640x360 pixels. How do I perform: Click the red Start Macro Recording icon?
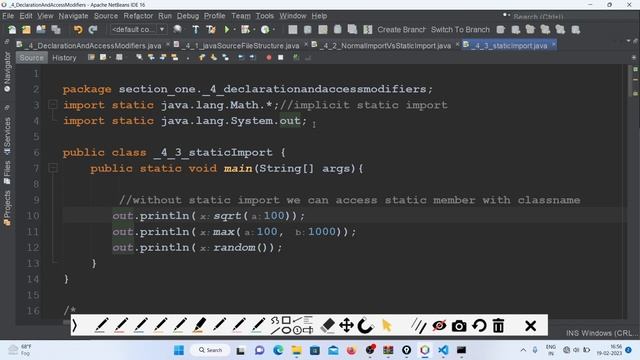269,58
